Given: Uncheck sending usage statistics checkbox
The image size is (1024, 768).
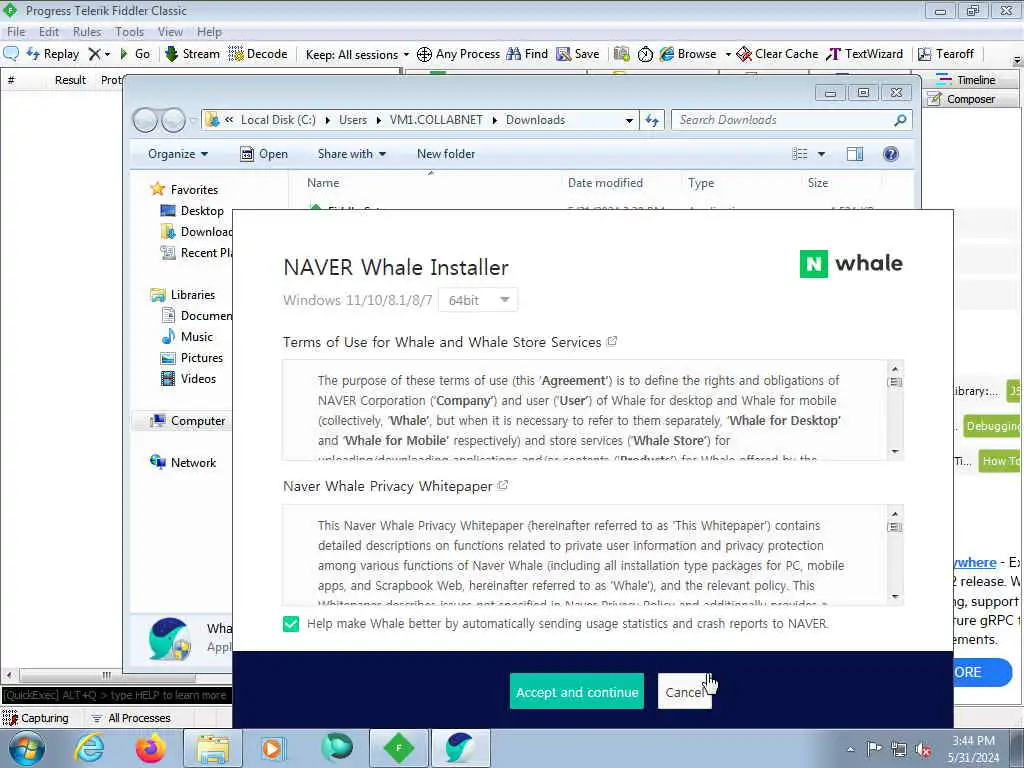Looking at the screenshot, I should [x=291, y=624].
